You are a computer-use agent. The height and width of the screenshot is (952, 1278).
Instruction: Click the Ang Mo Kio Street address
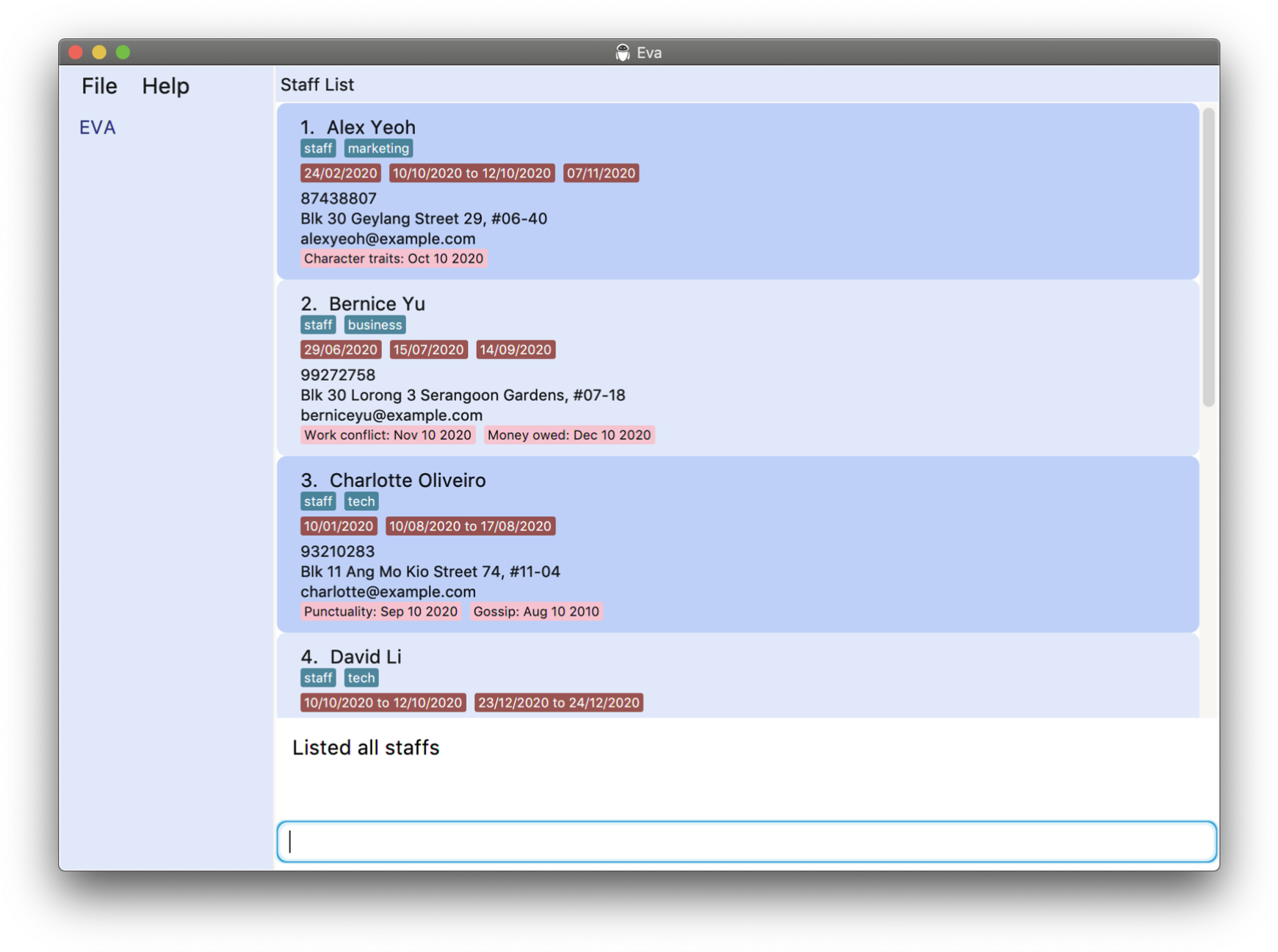430,571
